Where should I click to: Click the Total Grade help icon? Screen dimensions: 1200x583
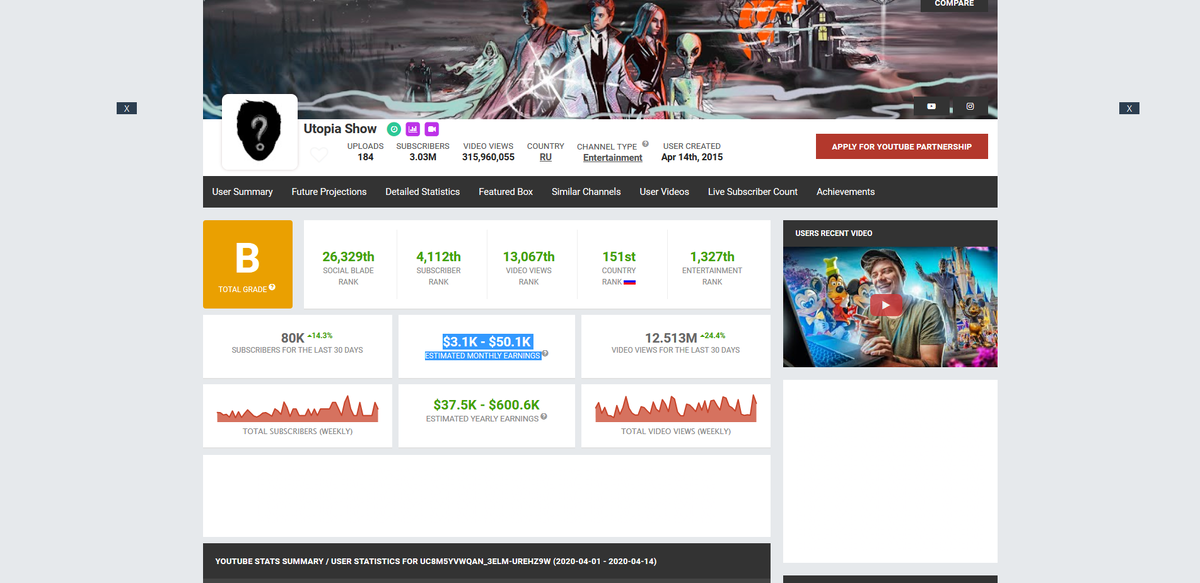click(272, 288)
